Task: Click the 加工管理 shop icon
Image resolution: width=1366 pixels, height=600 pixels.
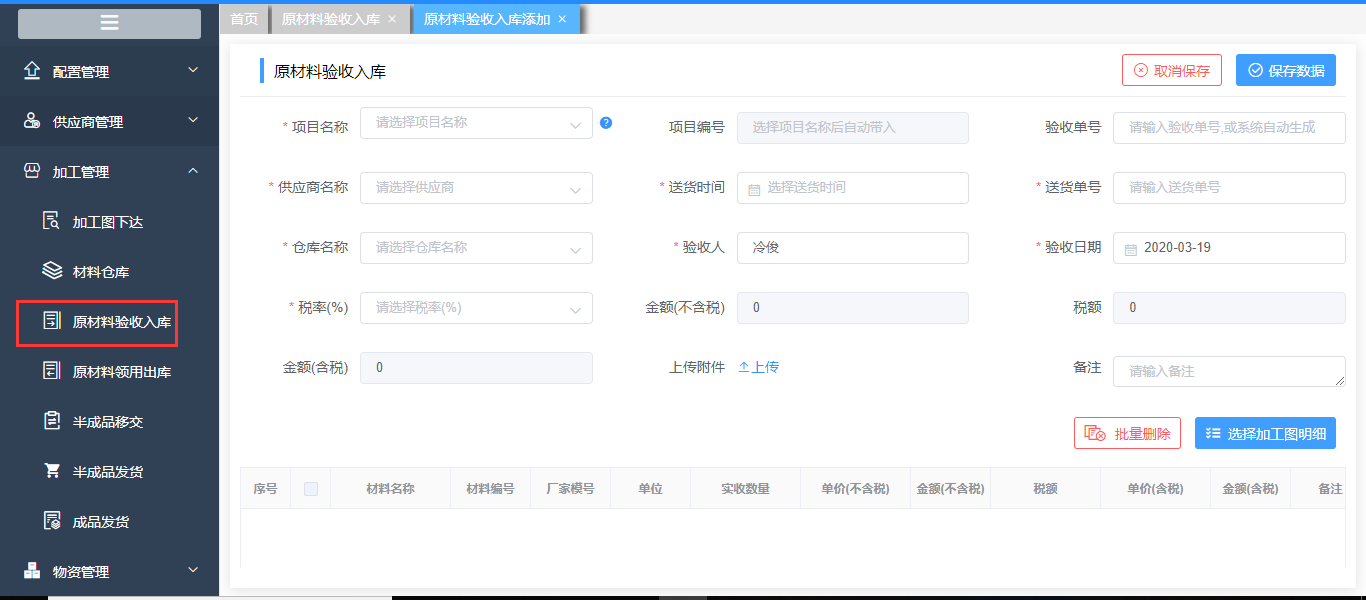Action: click(x=32, y=171)
